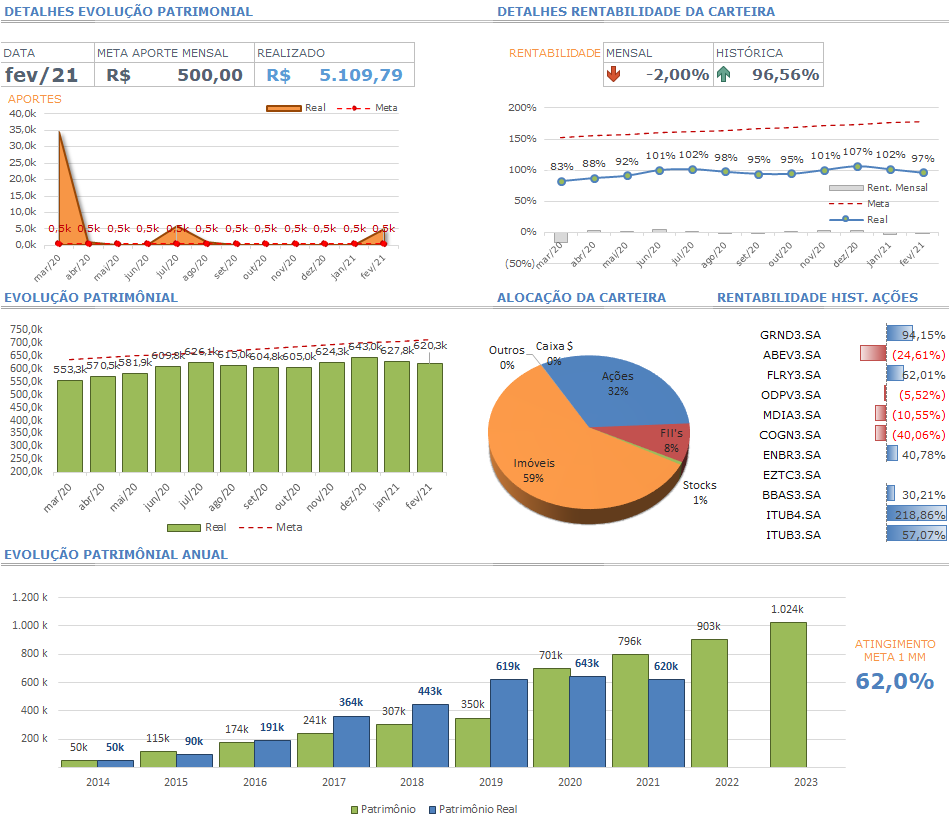Click the blue Patrimônio Real legend square

pyautogui.click(x=432, y=810)
